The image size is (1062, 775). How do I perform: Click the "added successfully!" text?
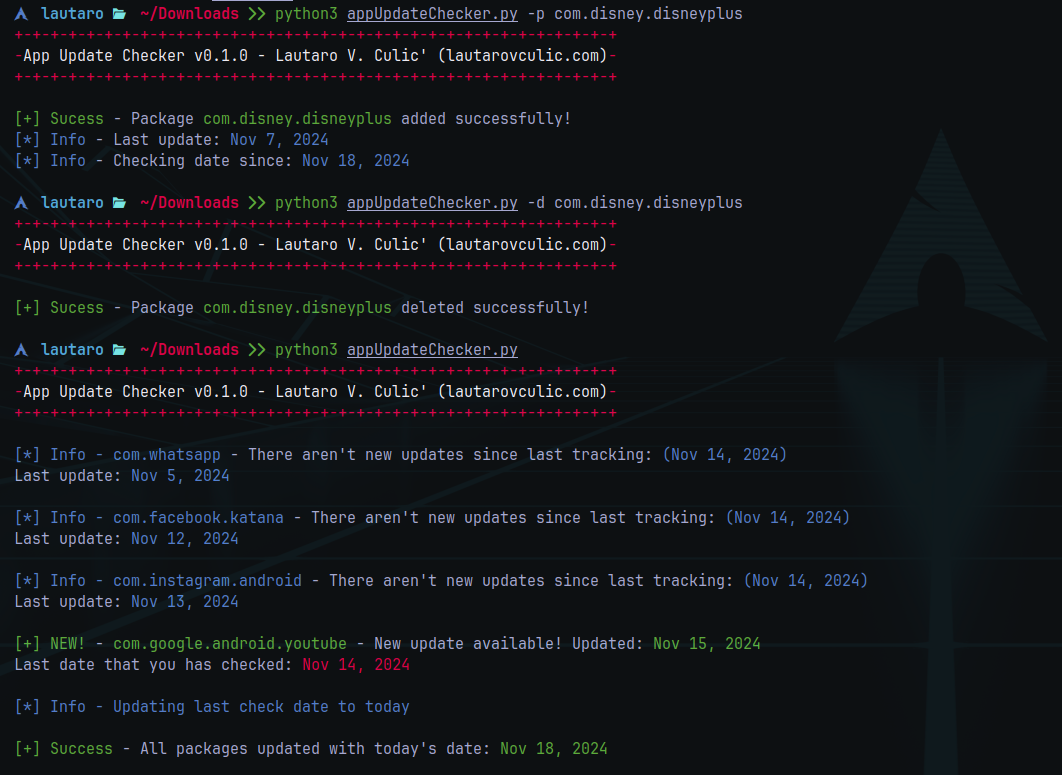point(486,119)
